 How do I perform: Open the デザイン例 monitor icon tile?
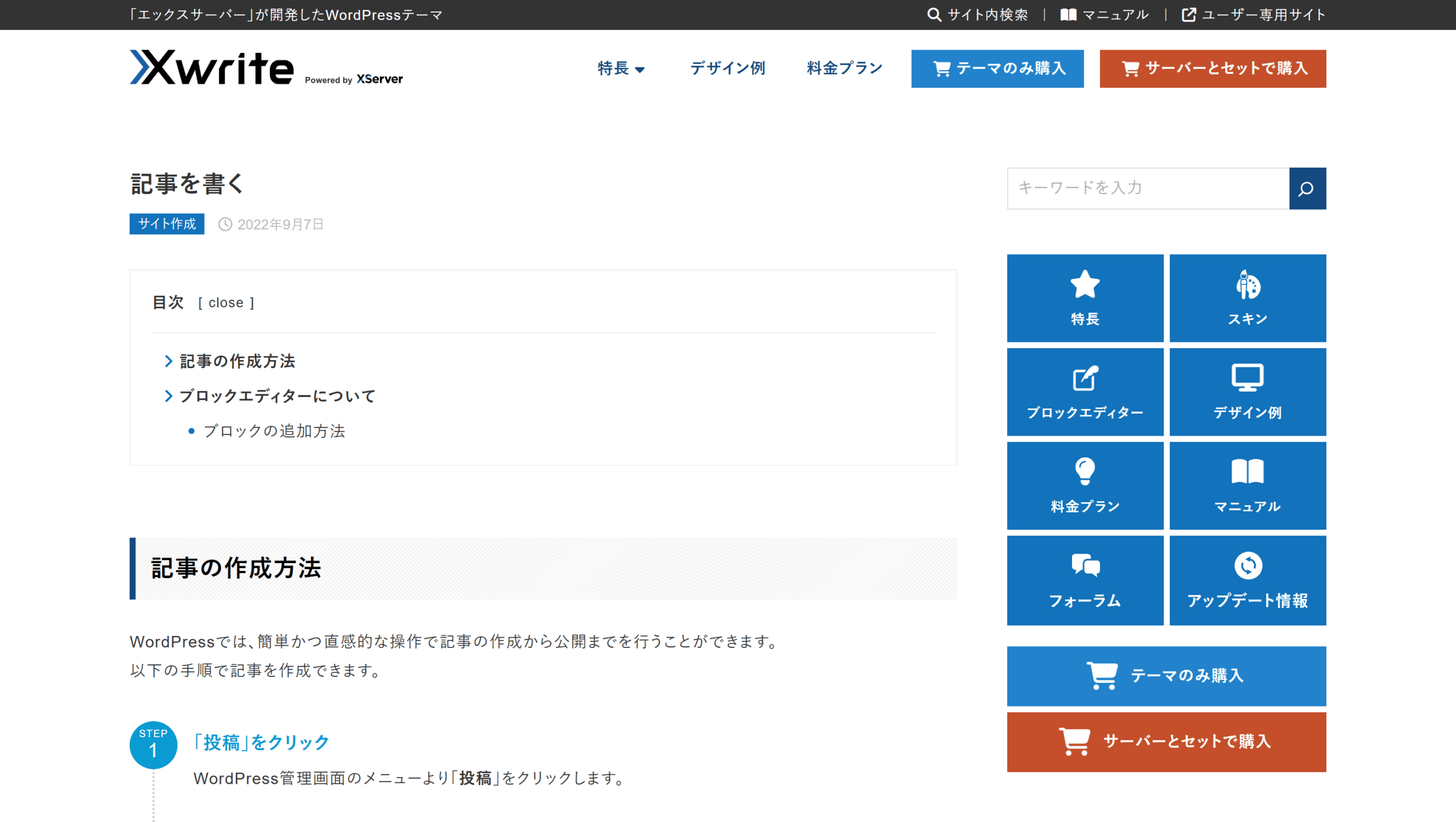[1247, 391]
